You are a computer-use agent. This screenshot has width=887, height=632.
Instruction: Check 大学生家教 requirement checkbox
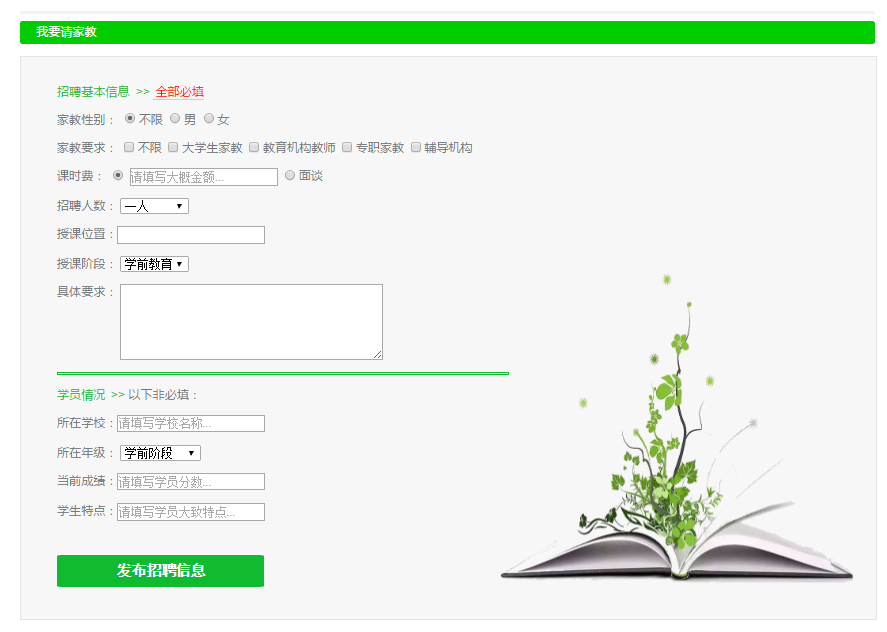coord(173,147)
